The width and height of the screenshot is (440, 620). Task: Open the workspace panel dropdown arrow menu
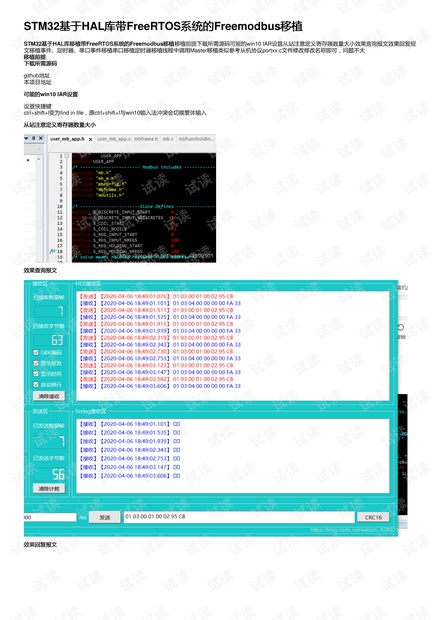[x=26, y=138]
